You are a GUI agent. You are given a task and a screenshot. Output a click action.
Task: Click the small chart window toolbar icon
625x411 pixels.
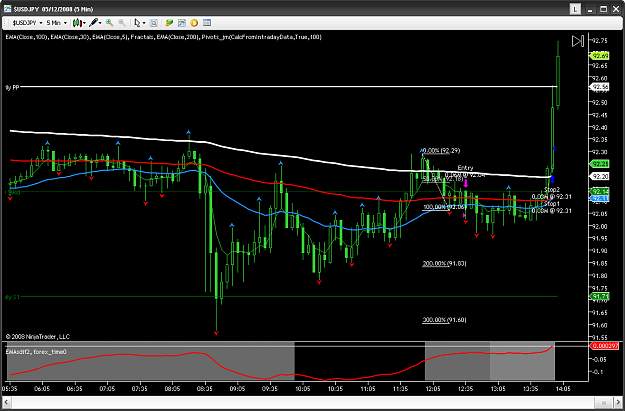click(x=182, y=23)
